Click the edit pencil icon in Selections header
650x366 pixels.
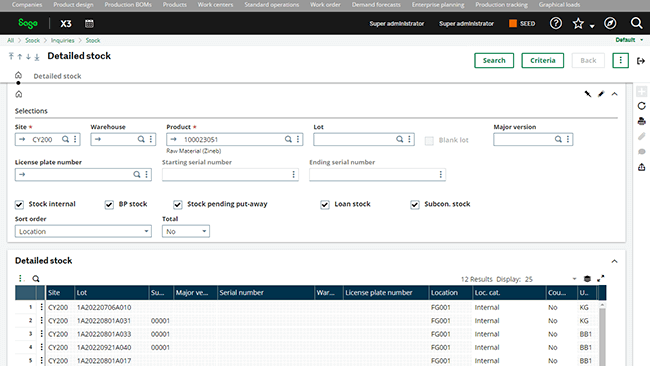tap(601, 94)
